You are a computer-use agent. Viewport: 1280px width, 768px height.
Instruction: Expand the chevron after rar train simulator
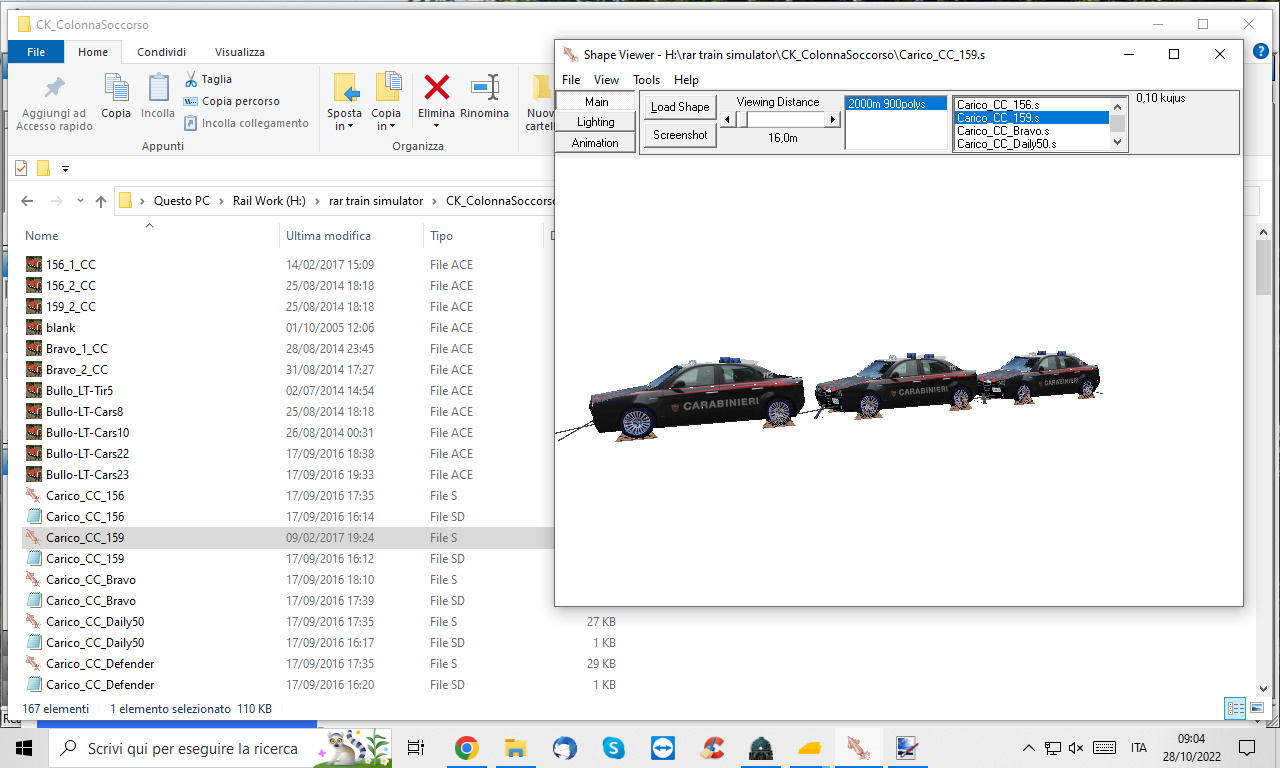click(434, 201)
